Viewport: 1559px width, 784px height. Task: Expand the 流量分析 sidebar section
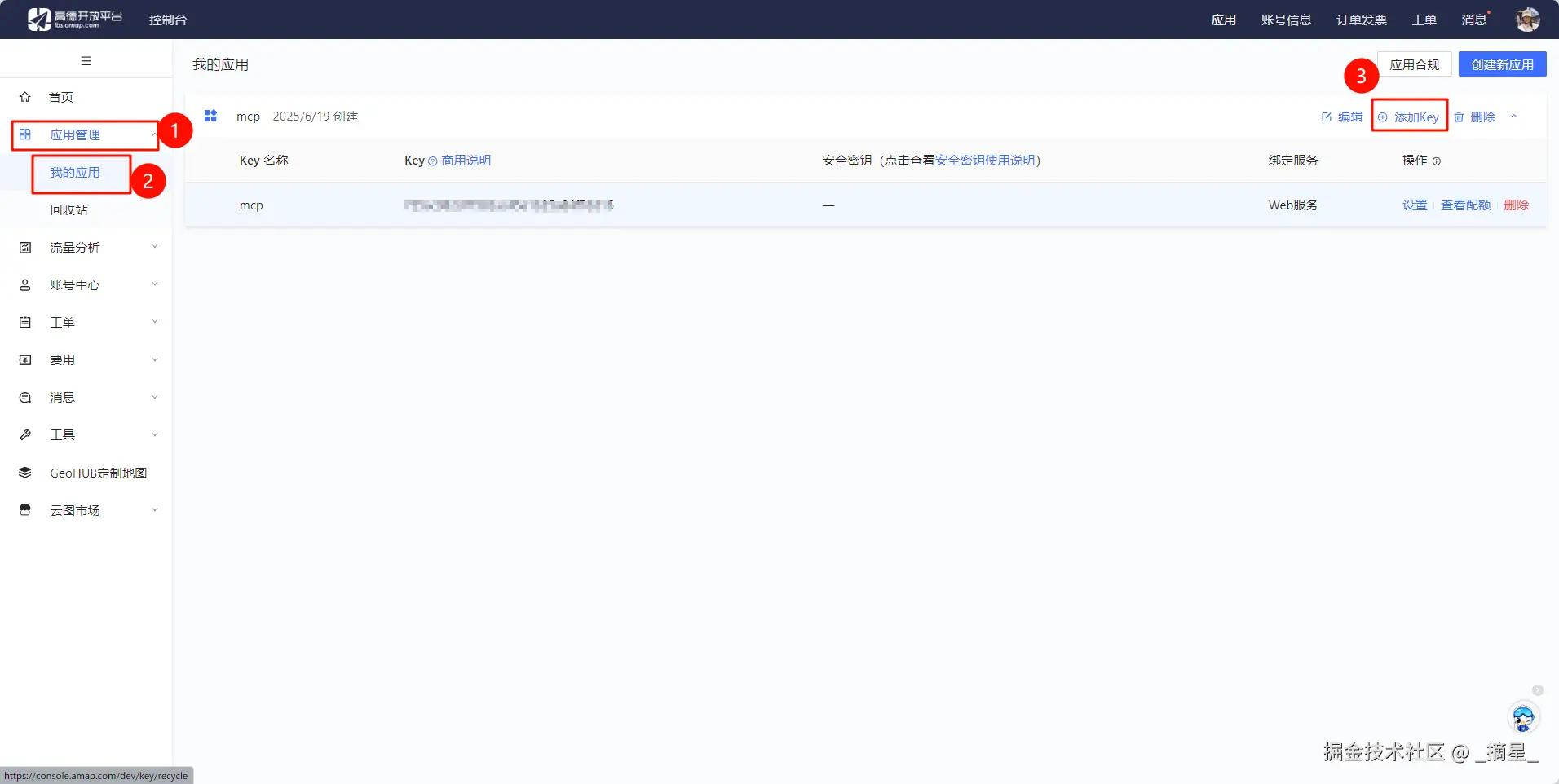86,247
